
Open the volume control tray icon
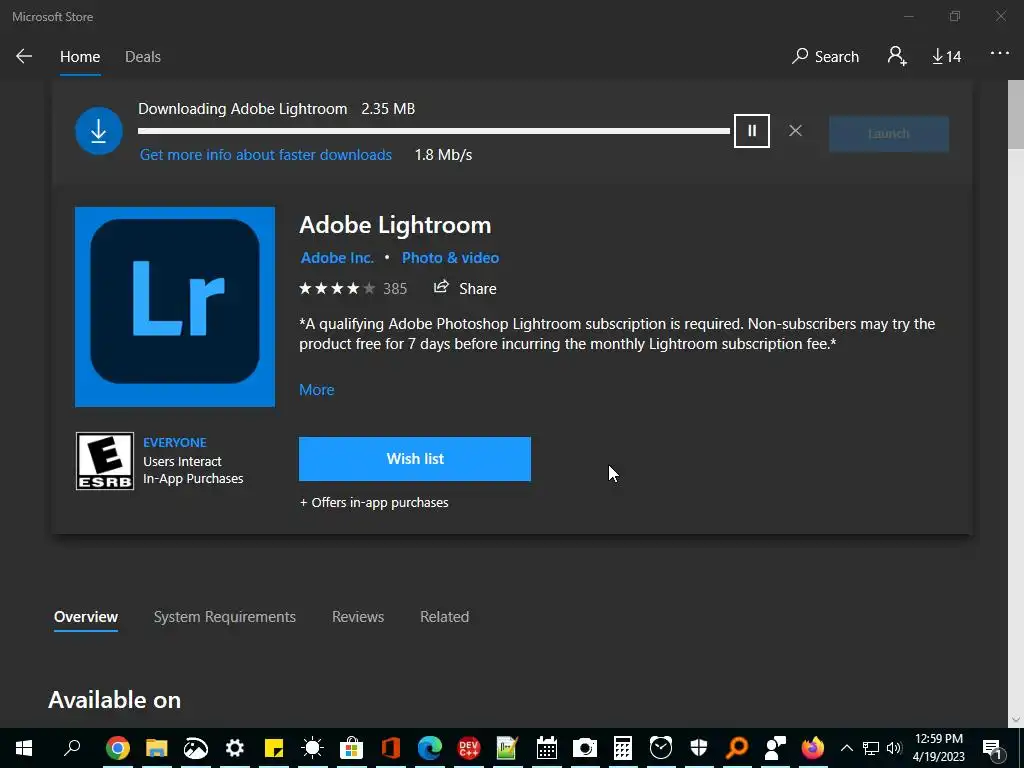(894, 748)
